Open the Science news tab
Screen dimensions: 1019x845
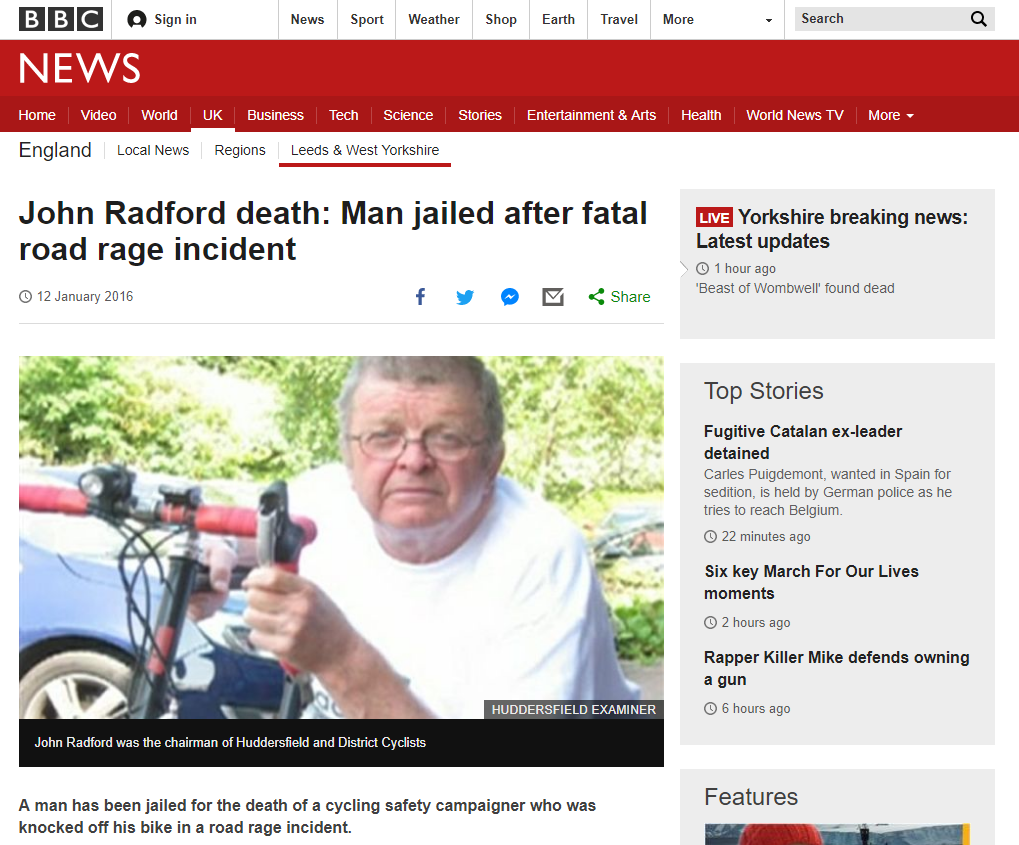[407, 115]
